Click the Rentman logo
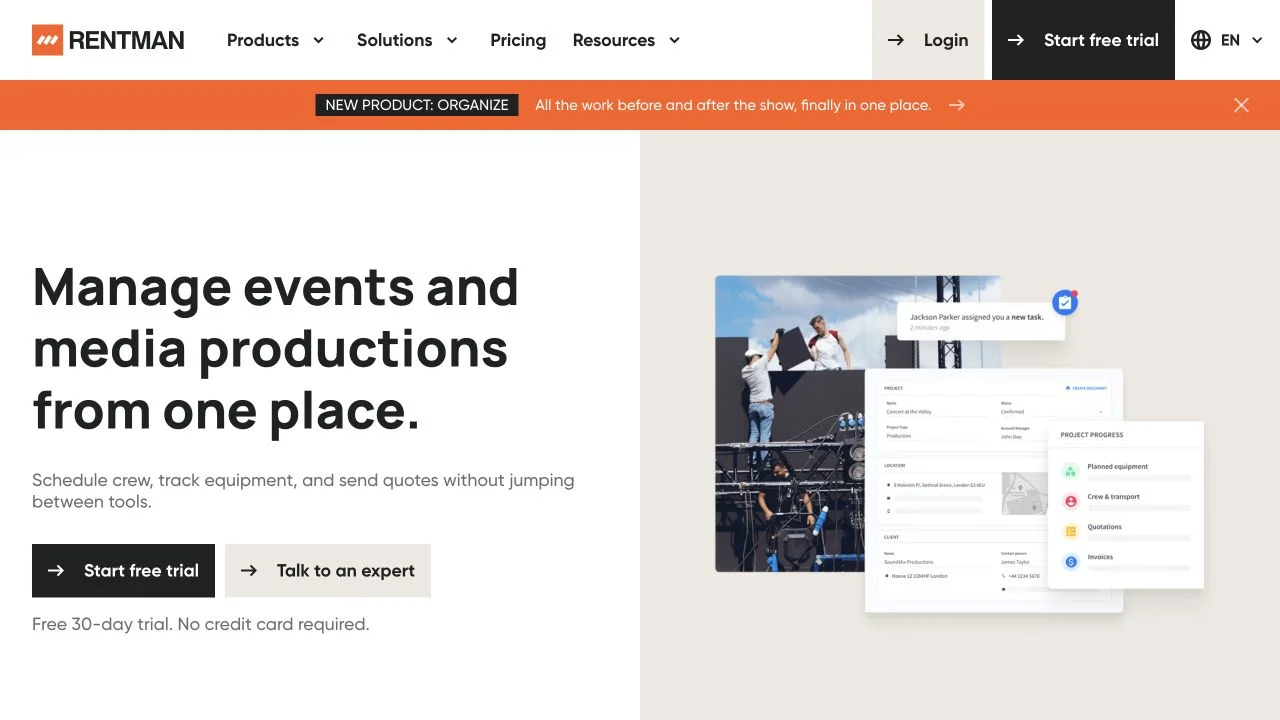 click(108, 40)
